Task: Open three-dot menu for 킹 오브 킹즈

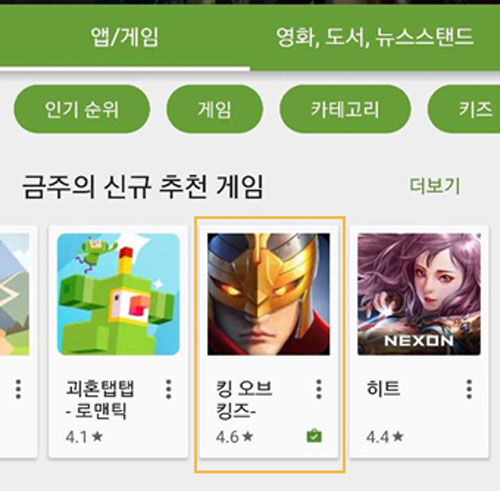Action: pyautogui.click(x=319, y=389)
